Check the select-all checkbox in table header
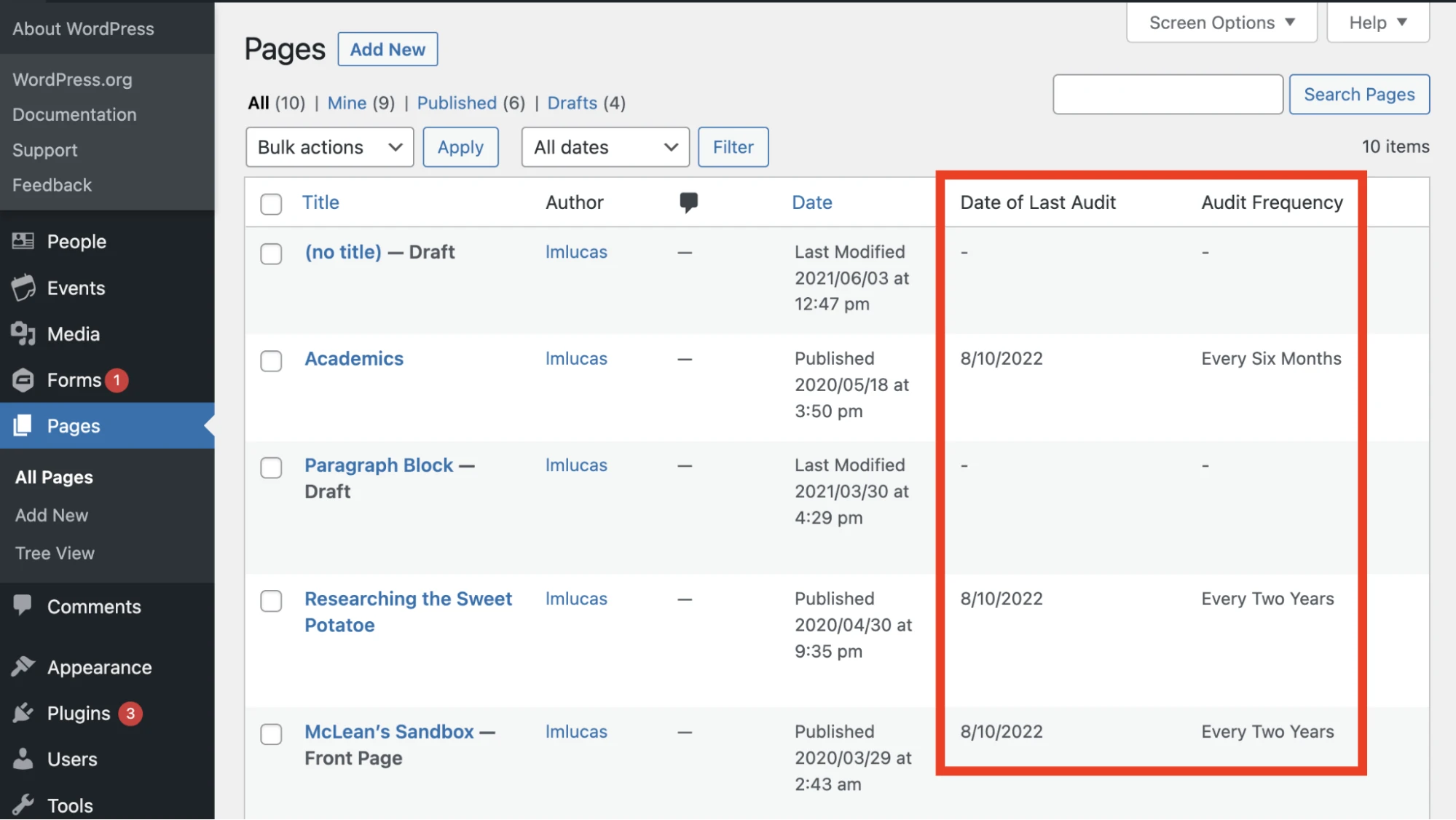The width and height of the screenshot is (1456, 820). click(x=270, y=205)
